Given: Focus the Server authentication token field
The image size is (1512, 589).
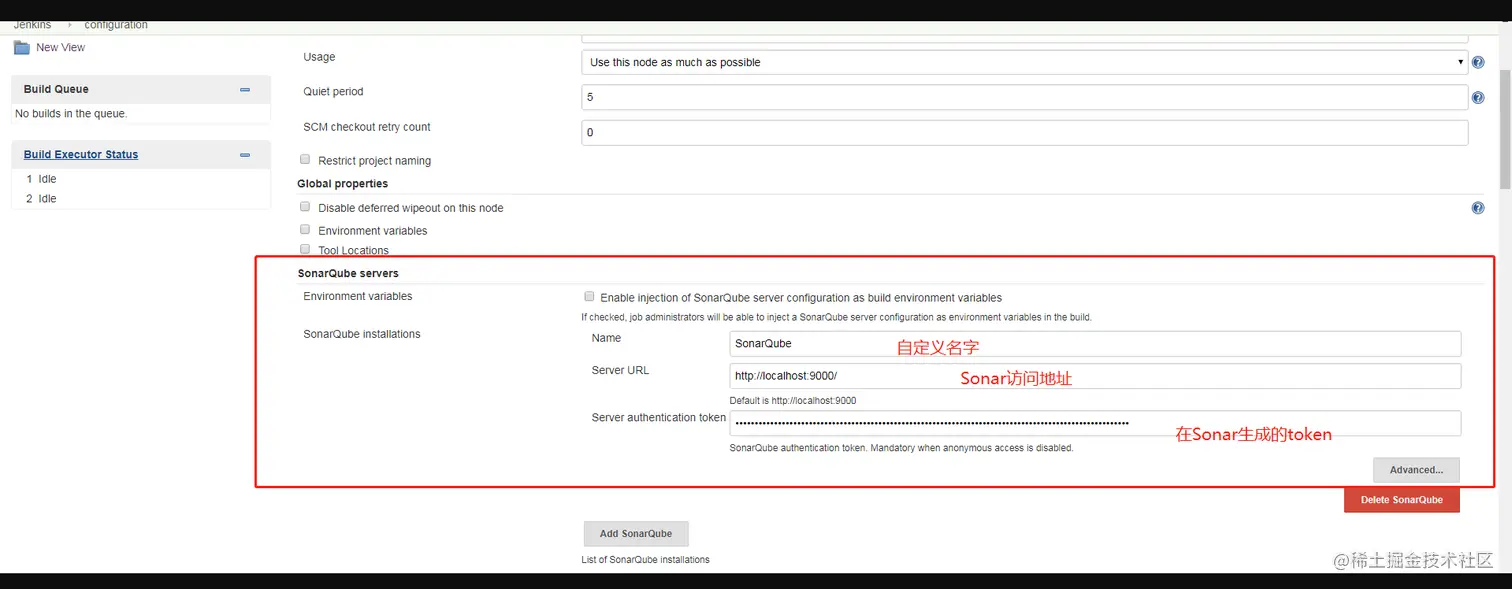Looking at the screenshot, I should (1095, 423).
